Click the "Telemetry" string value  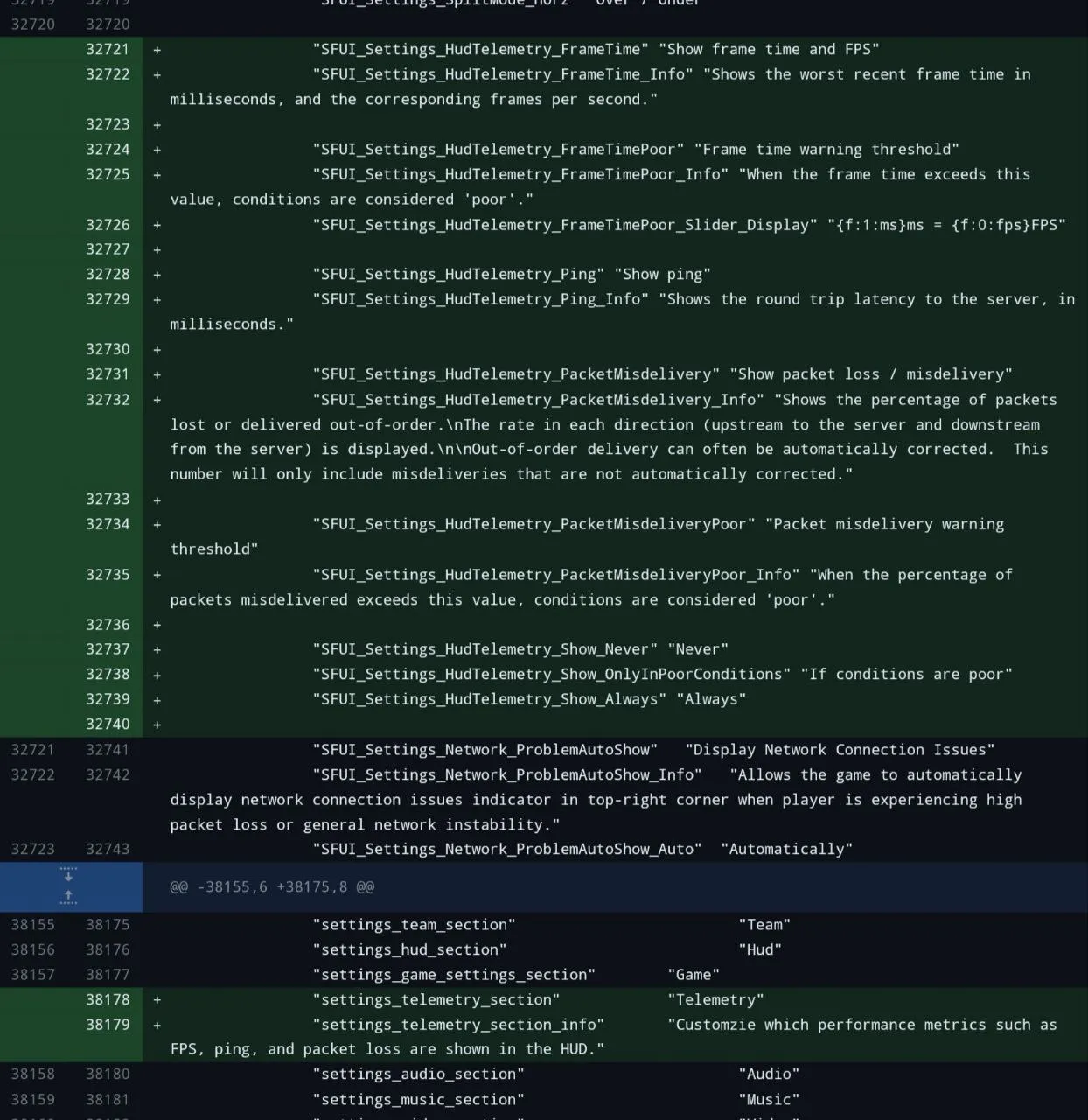tap(715, 1000)
